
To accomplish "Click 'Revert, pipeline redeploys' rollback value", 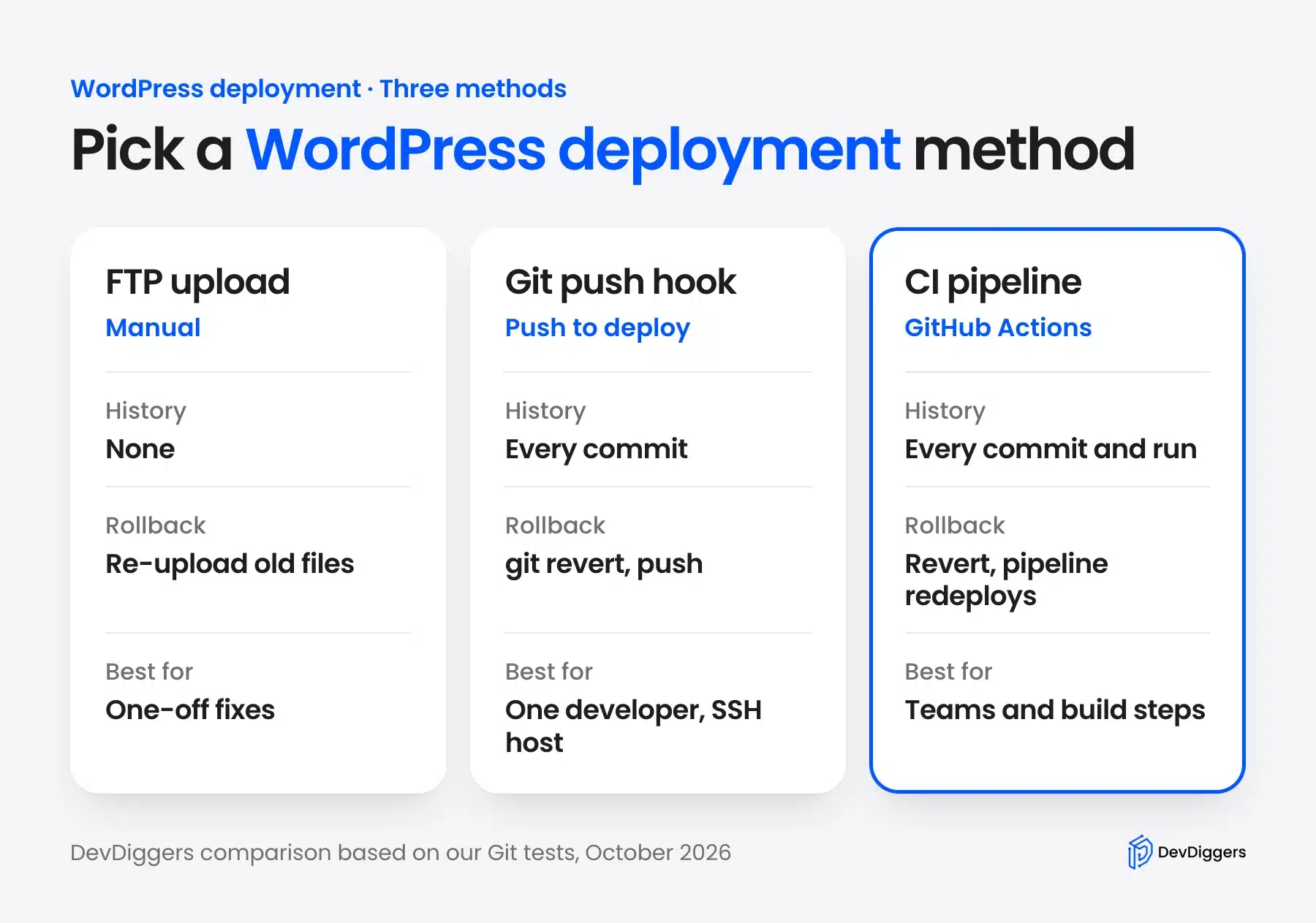I will 1006,580.
